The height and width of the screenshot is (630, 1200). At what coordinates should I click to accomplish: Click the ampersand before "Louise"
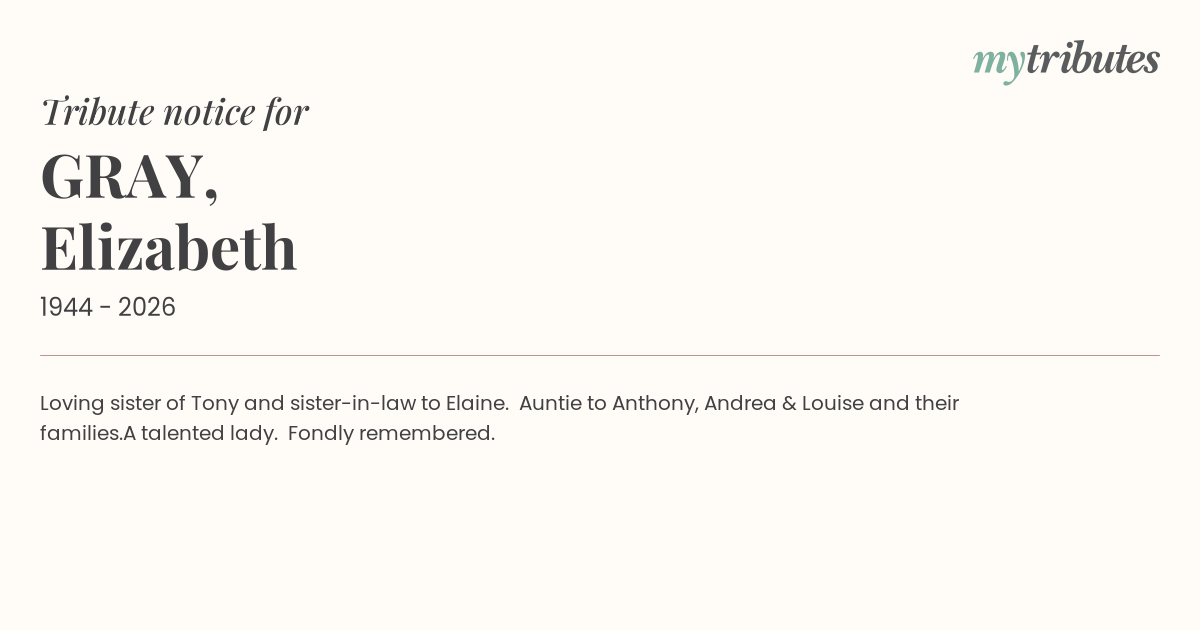pyautogui.click(x=789, y=404)
